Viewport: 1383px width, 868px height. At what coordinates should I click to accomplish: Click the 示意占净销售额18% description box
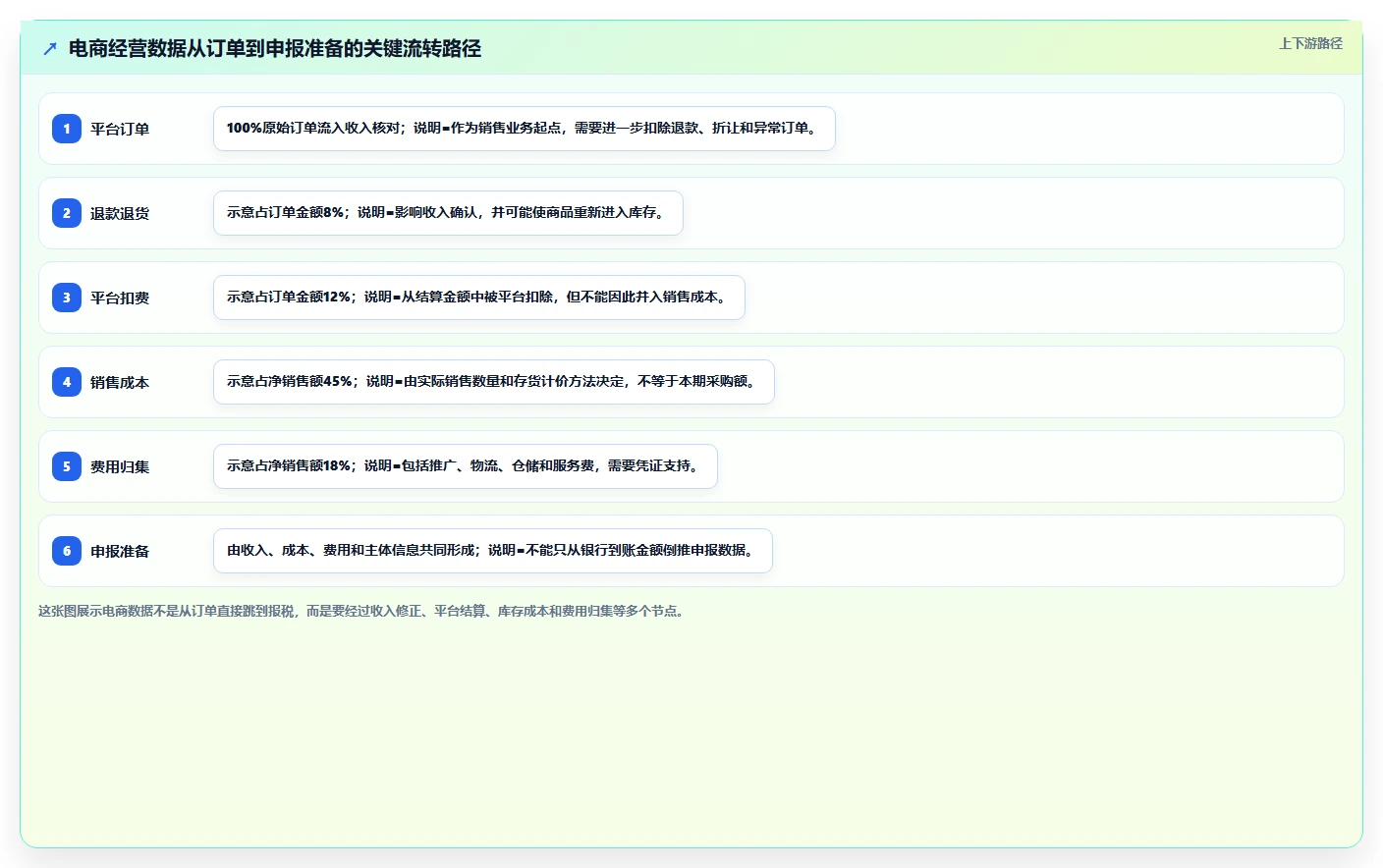(466, 466)
